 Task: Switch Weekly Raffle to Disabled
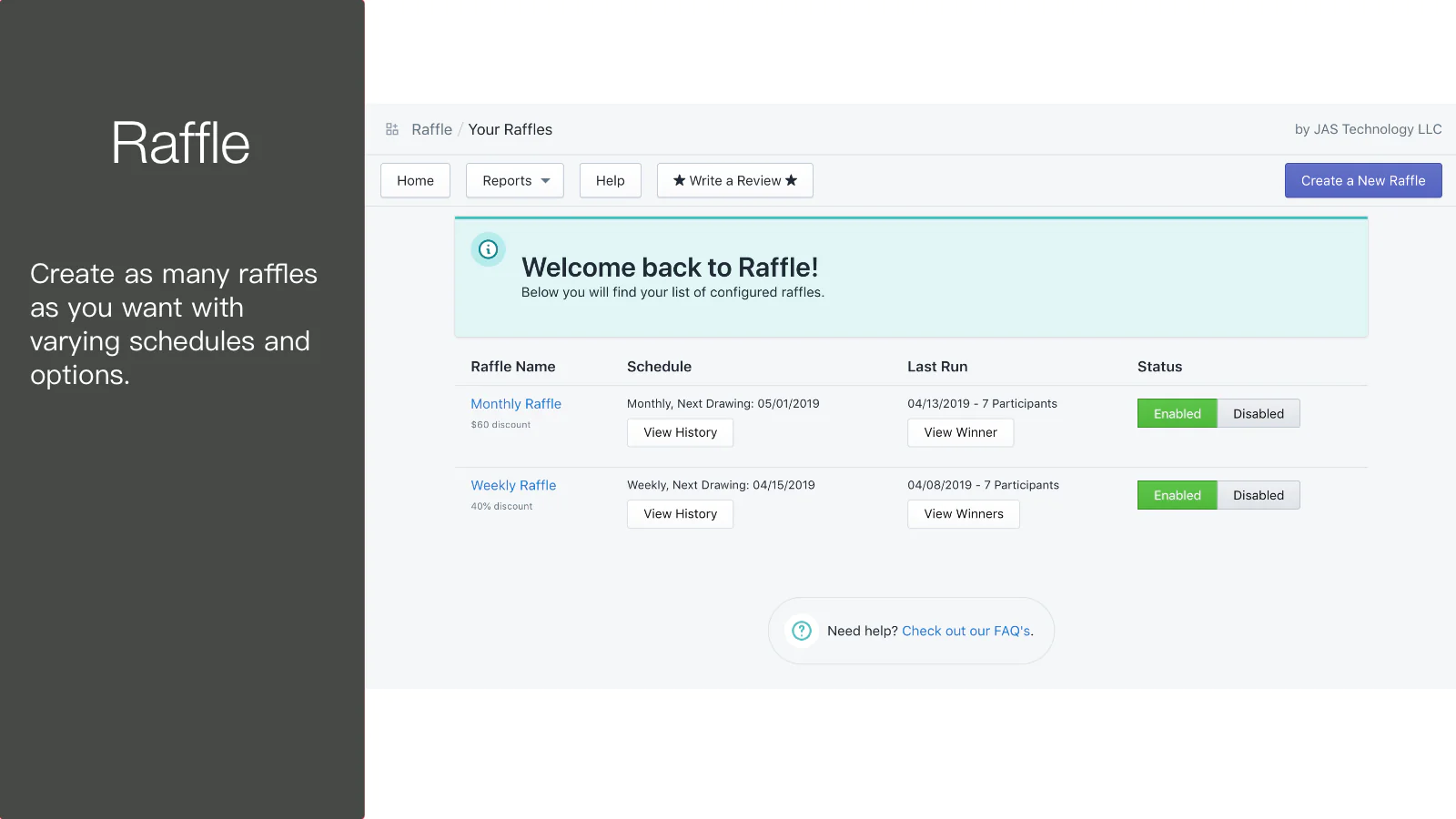click(x=1259, y=495)
